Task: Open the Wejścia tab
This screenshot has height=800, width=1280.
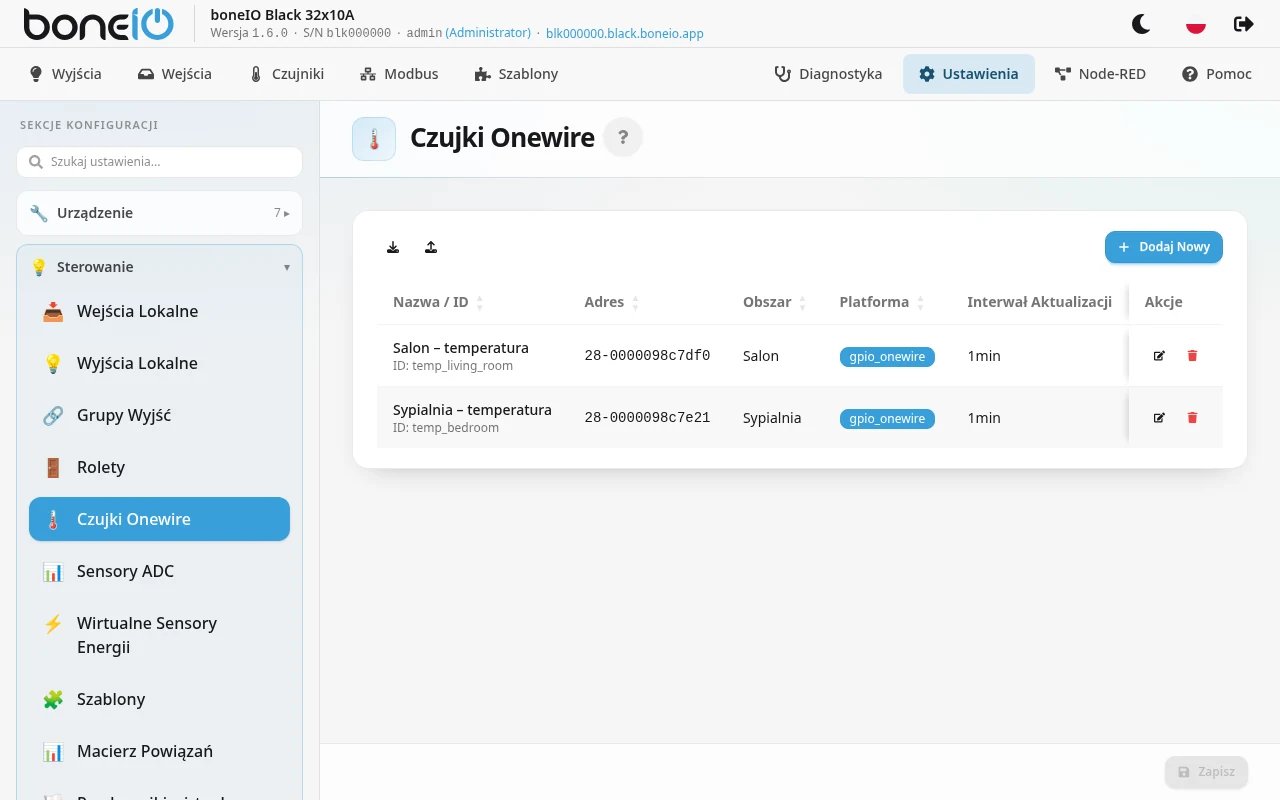Action: click(175, 74)
